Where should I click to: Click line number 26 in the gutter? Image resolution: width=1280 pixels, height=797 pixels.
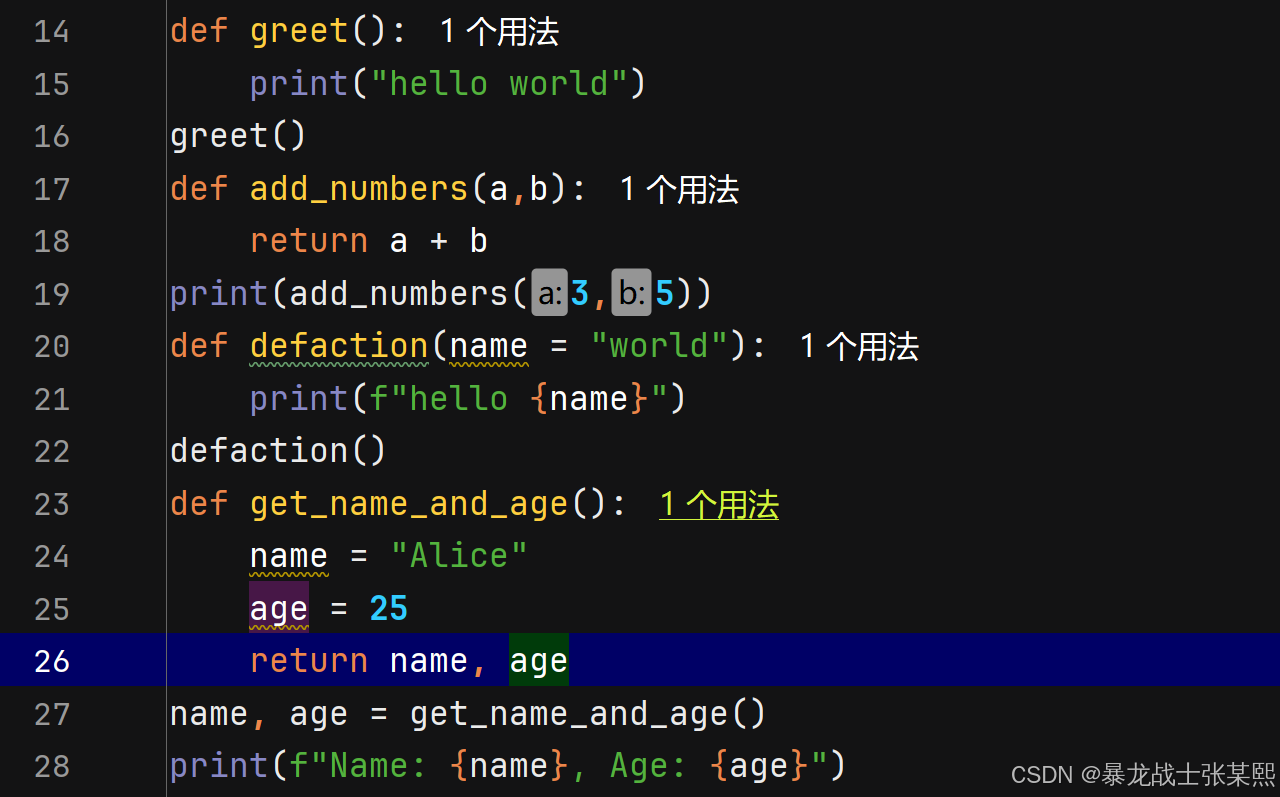(51, 660)
